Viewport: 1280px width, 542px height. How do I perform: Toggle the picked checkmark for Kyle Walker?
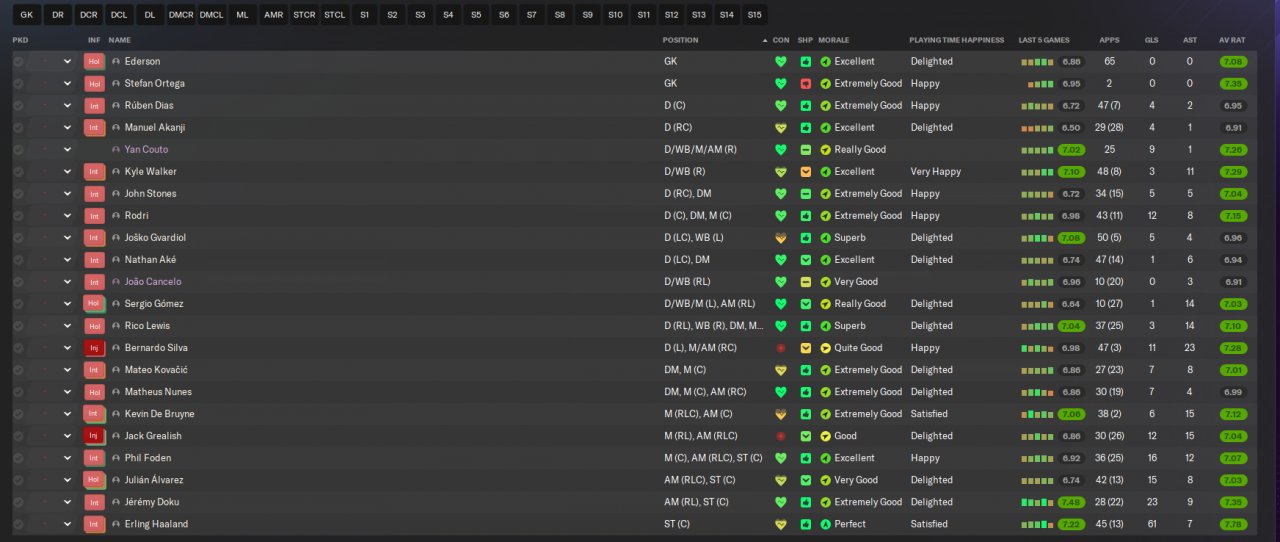pyautogui.click(x=18, y=172)
